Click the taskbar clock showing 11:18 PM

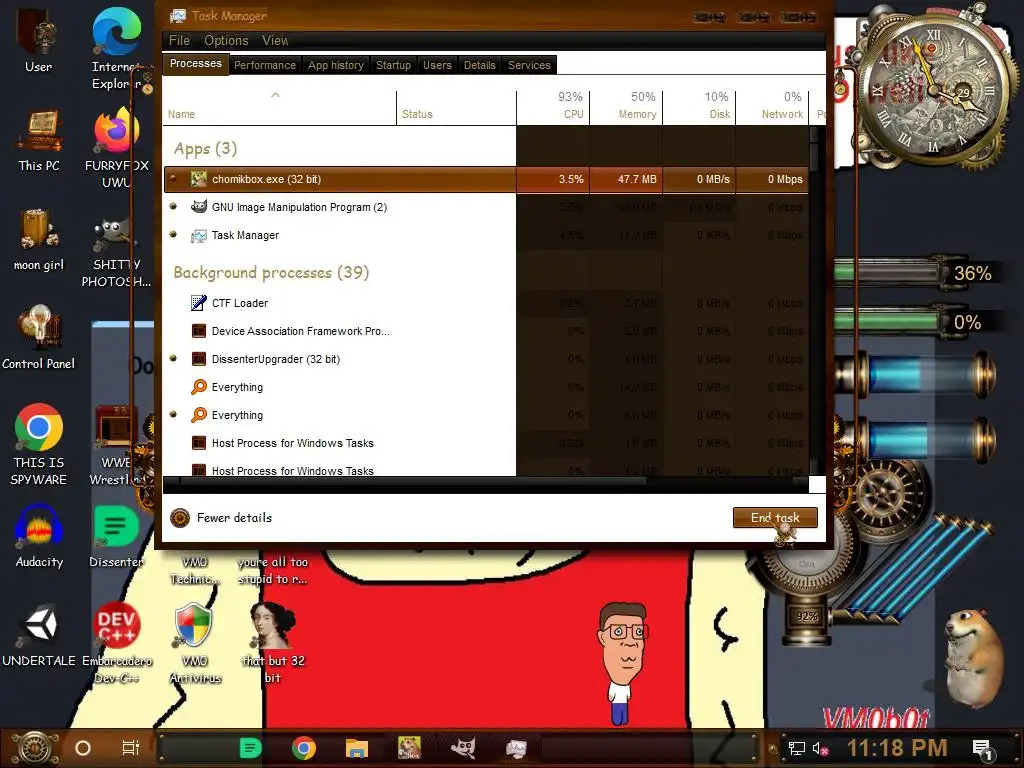coord(897,748)
